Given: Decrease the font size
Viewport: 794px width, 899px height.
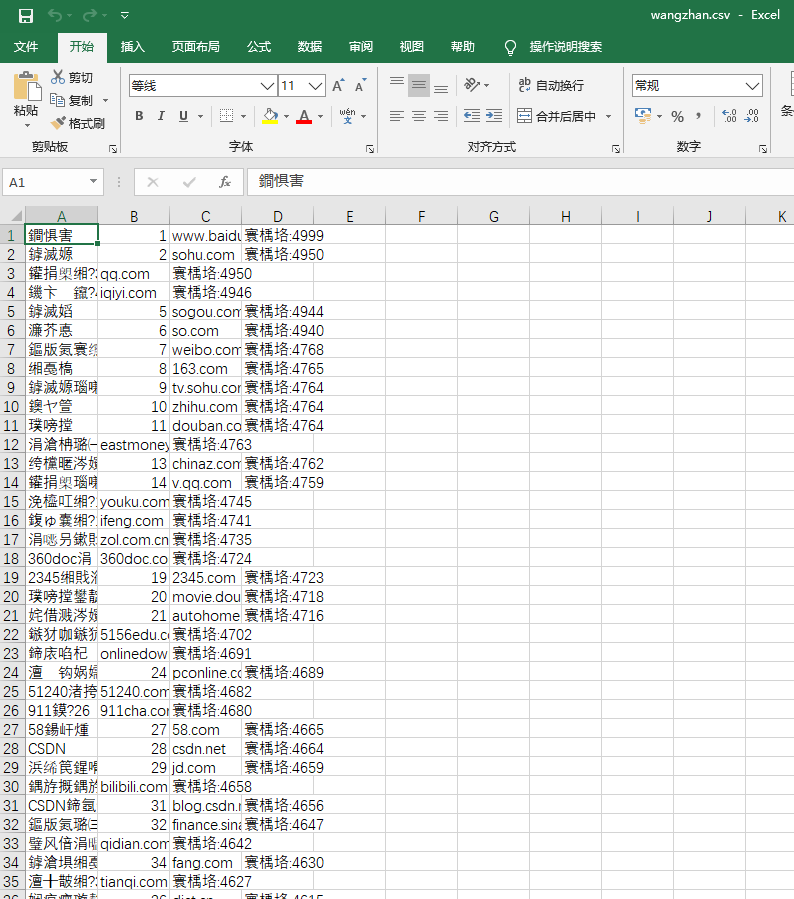Looking at the screenshot, I should [x=361, y=85].
